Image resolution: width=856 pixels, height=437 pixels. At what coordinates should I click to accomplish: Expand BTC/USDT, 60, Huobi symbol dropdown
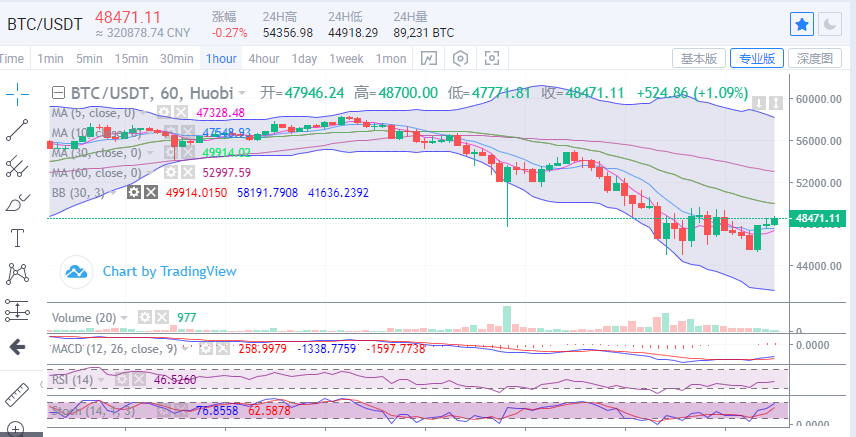click(x=242, y=93)
